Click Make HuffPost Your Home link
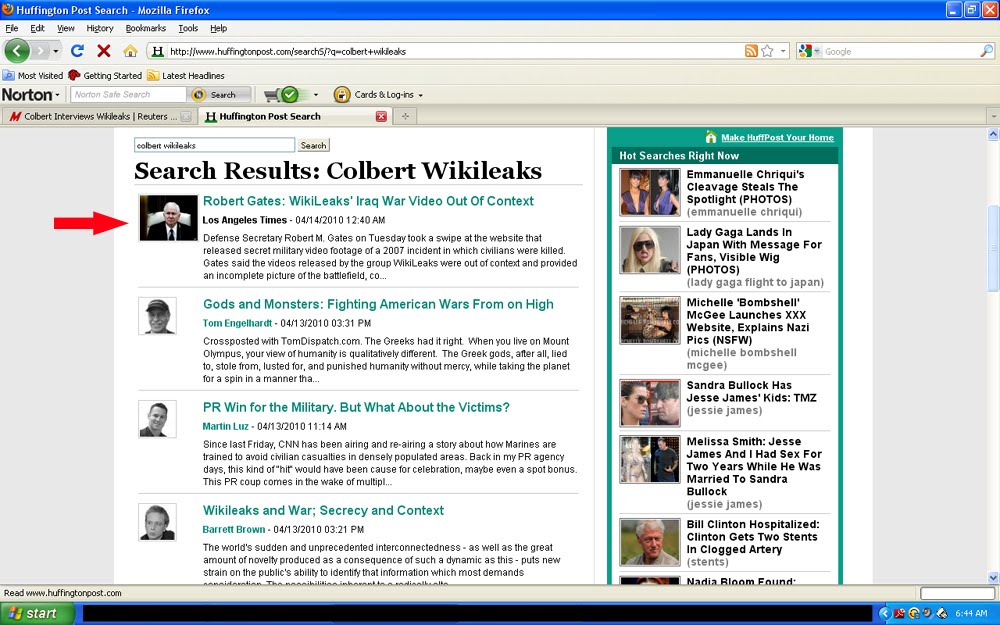 click(777, 137)
